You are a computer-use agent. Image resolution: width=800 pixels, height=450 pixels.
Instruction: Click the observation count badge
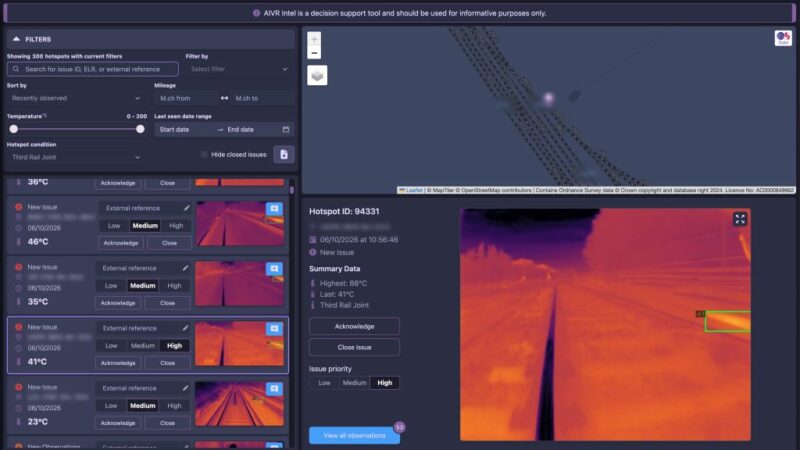click(399, 427)
